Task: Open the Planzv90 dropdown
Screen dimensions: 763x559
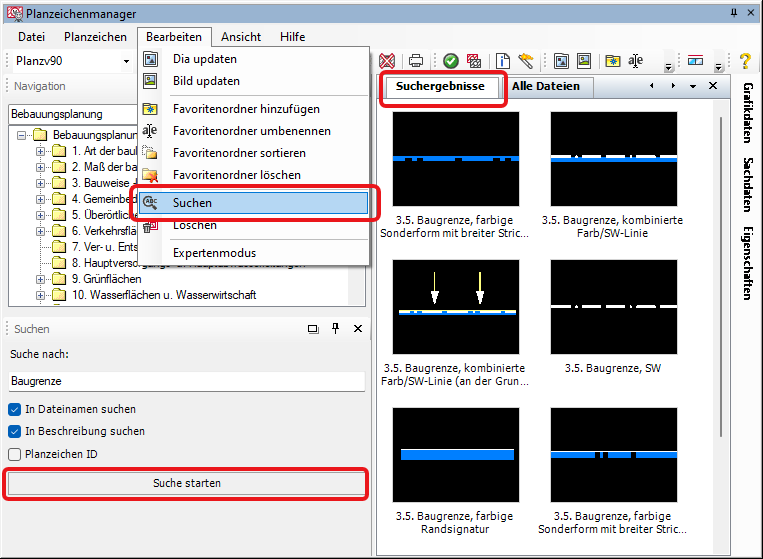Action: 127,61
